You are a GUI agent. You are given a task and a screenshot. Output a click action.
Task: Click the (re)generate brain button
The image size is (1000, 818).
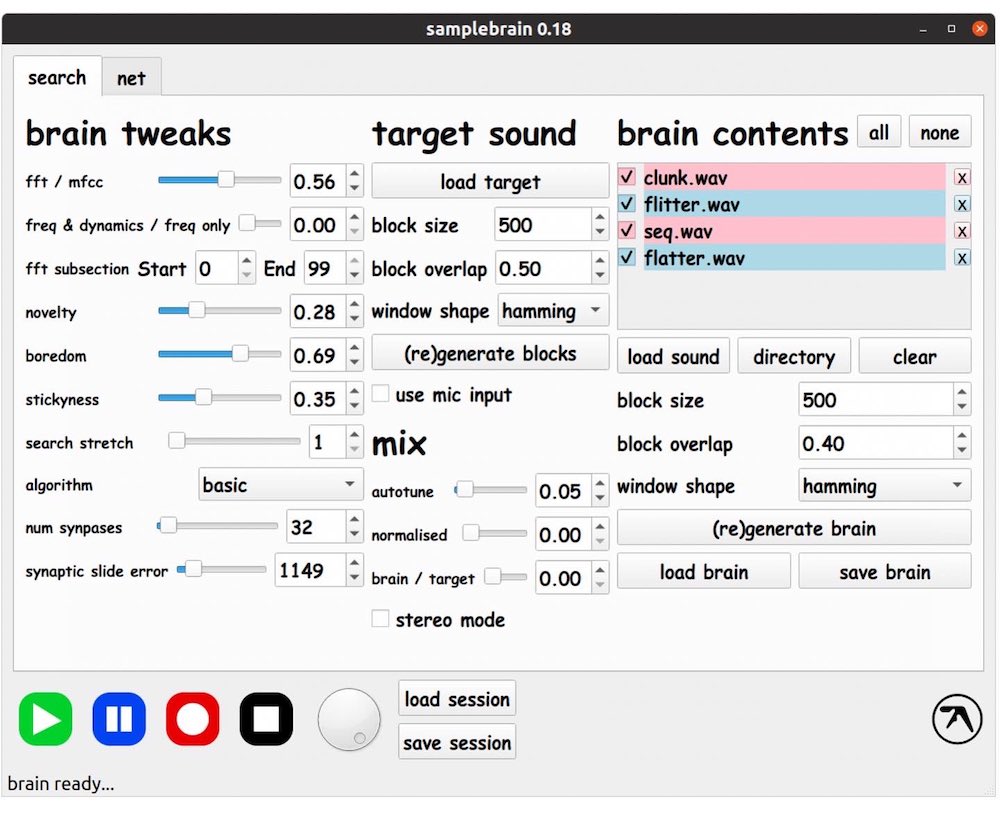(x=794, y=529)
